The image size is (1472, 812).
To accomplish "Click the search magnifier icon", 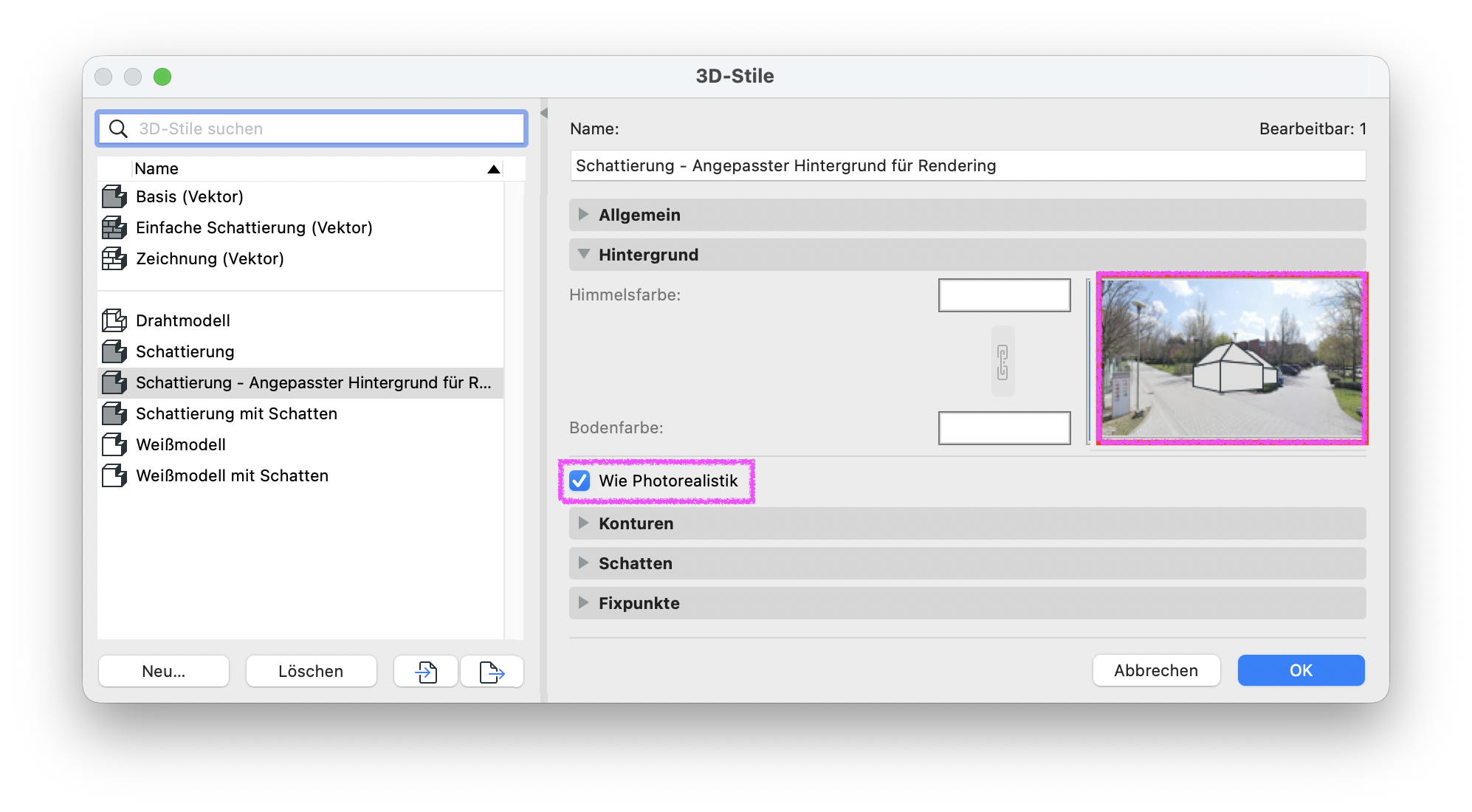I will [x=118, y=129].
